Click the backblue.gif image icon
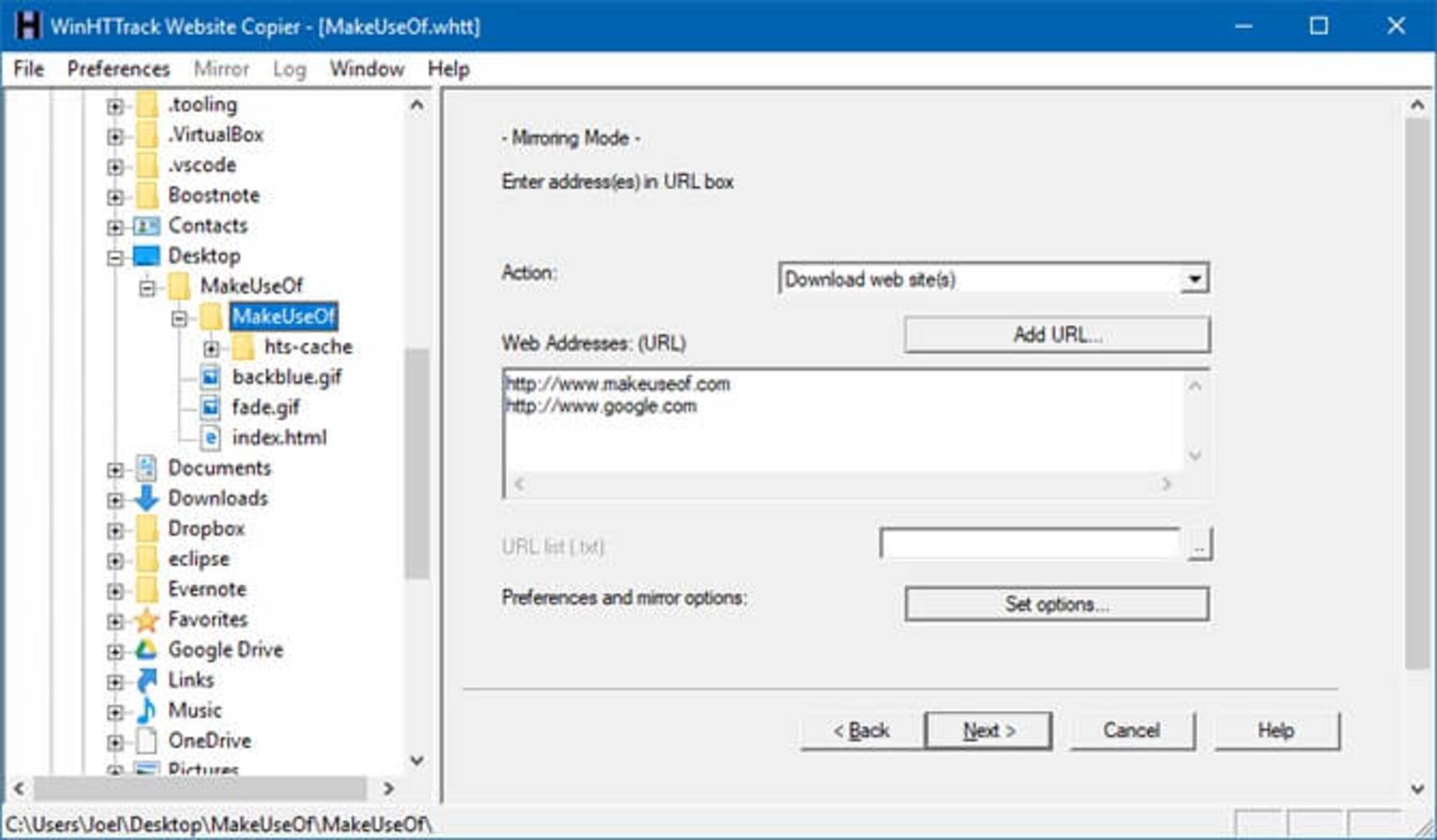Screen dimensions: 1437x840 tap(211, 377)
